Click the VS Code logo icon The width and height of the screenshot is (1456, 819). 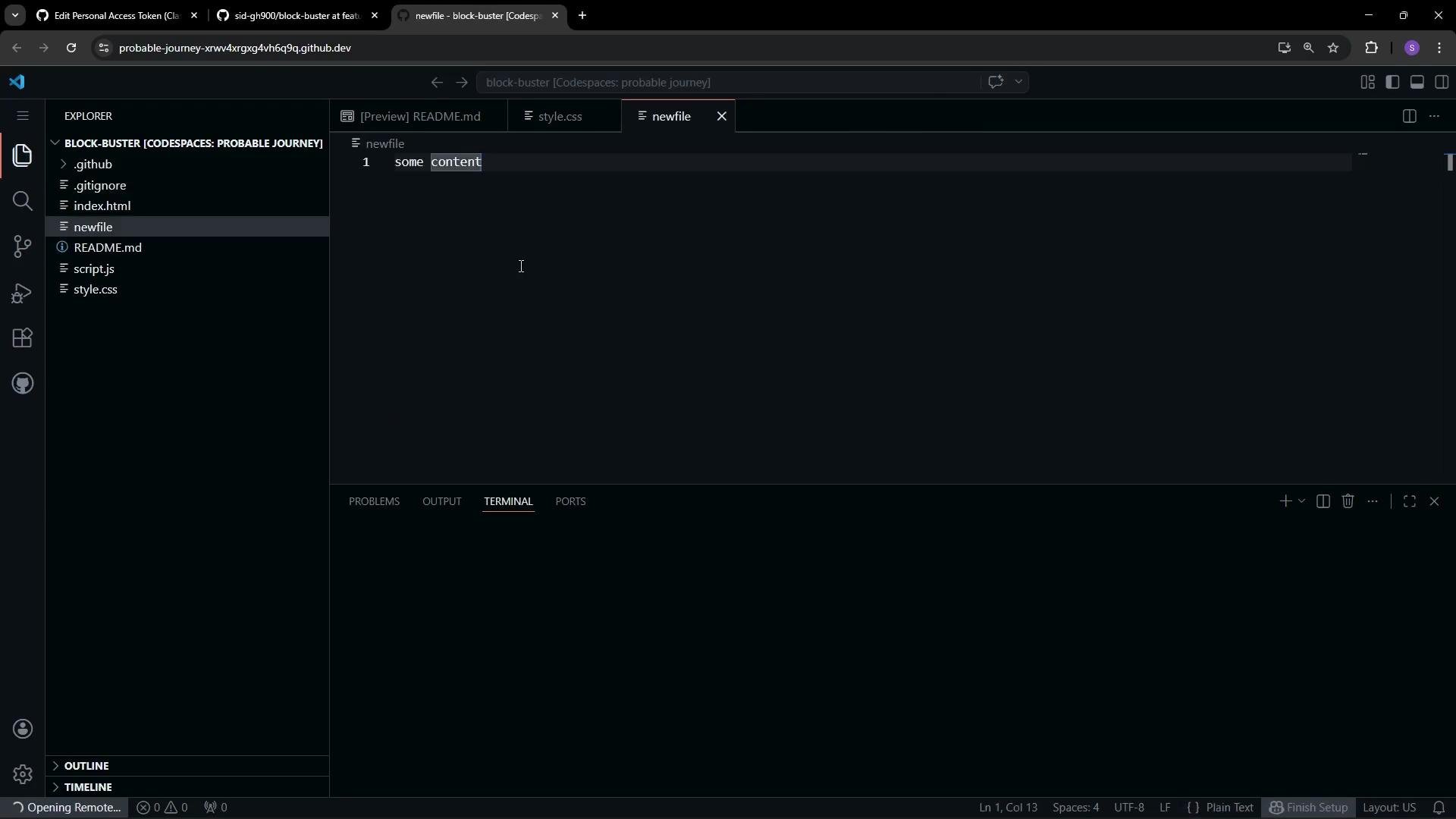17,82
